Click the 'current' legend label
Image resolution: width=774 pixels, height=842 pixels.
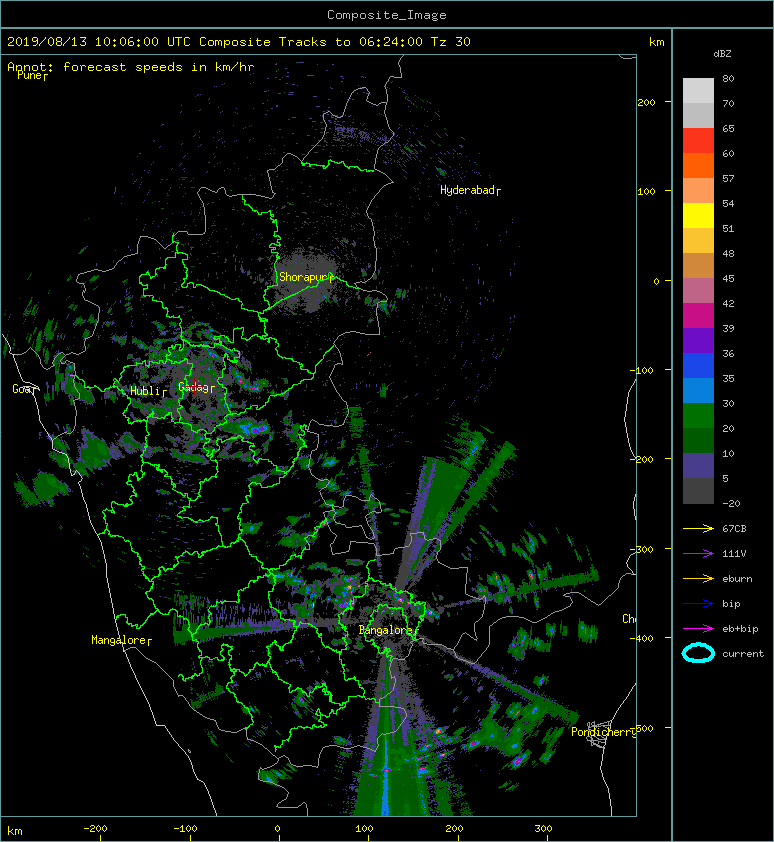click(743, 654)
